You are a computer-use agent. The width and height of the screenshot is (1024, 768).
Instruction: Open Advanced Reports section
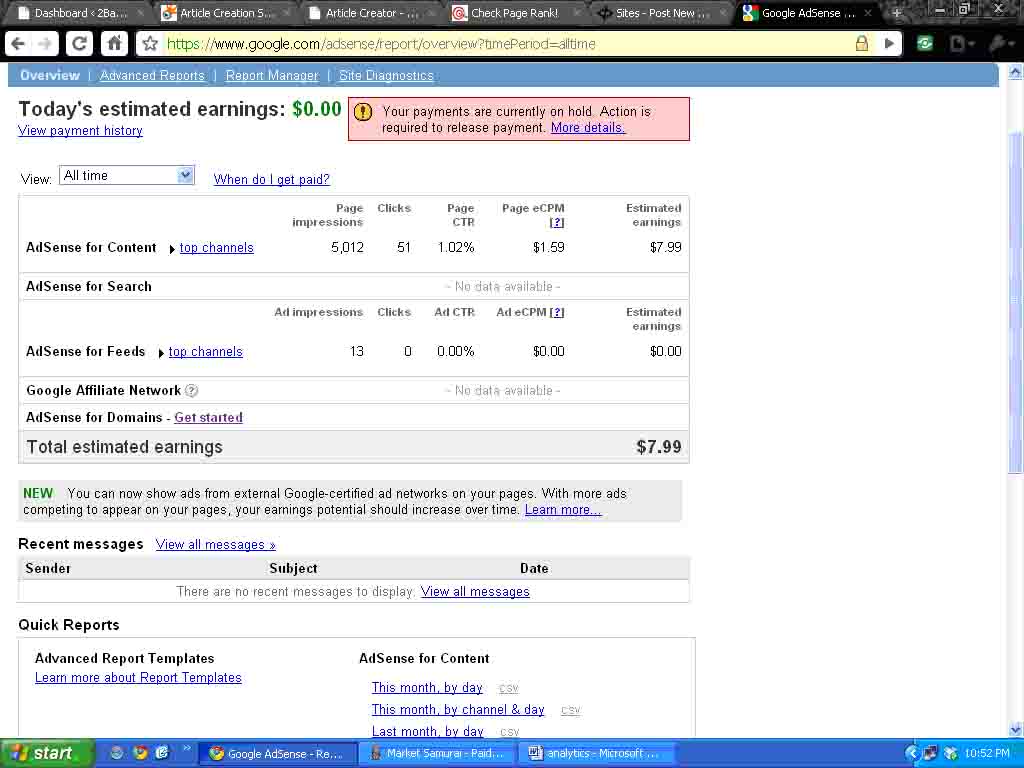point(152,75)
